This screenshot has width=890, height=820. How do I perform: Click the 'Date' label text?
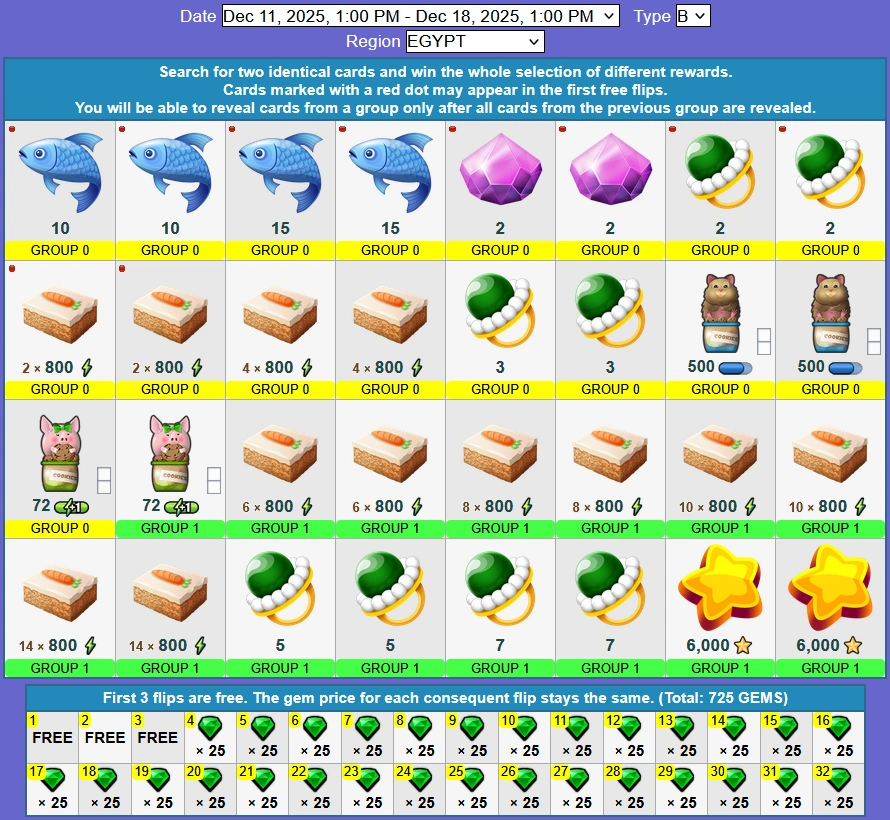[x=198, y=16]
